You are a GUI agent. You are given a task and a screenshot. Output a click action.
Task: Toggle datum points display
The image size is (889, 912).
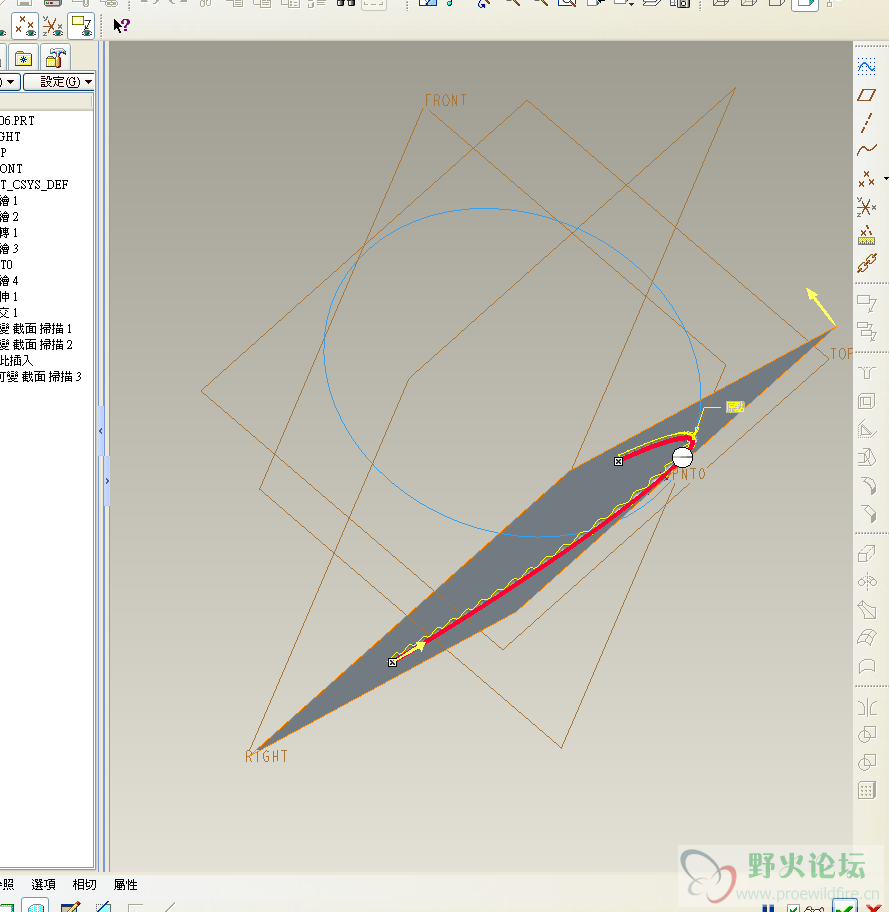pyautogui.click(x=25, y=26)
